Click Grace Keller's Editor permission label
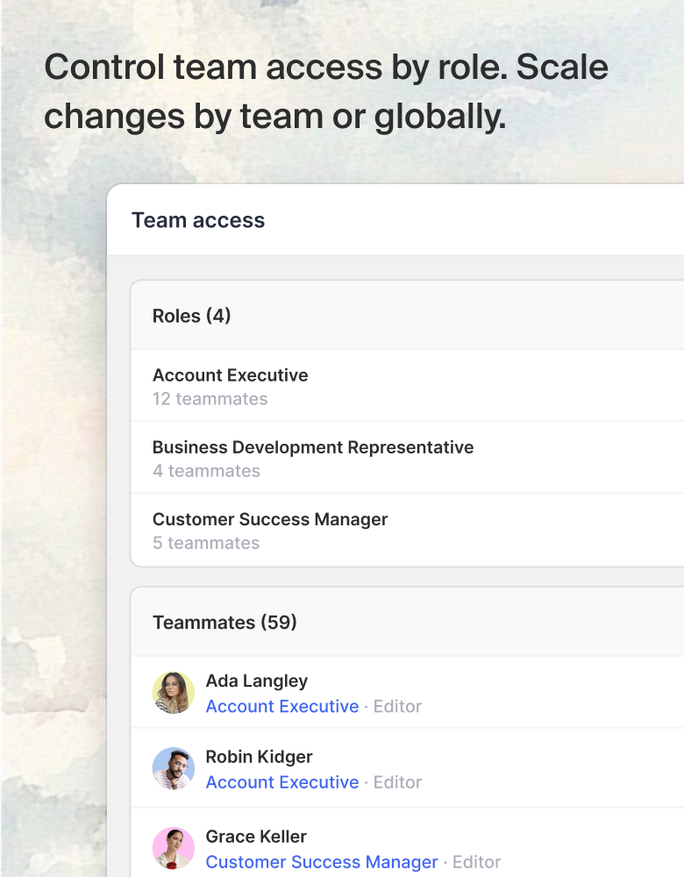Viewport: 684px width, 877px height. [x=477, y=862]
